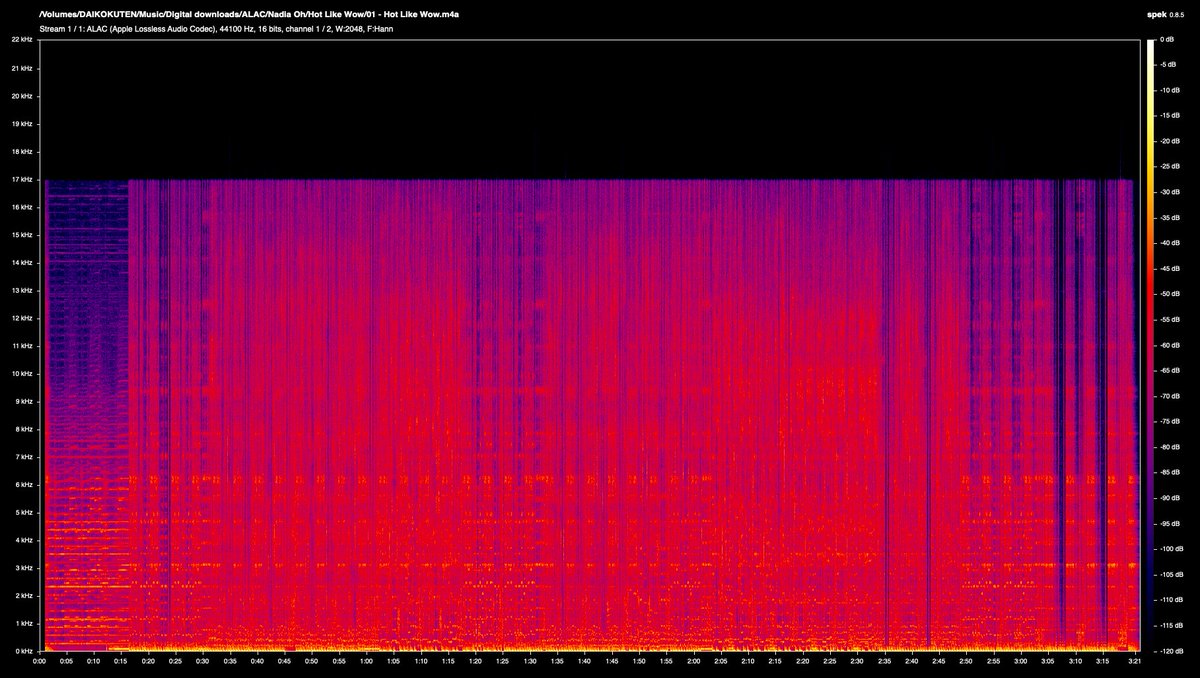Click the 20 kHz frequency label

tap(22, 96)
